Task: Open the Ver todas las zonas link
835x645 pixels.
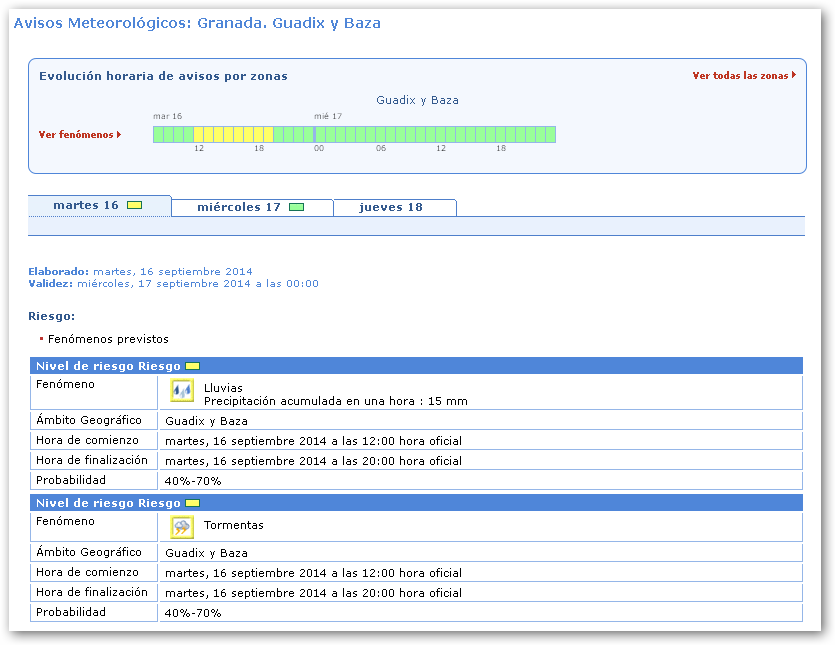Action: coord(740,76)
